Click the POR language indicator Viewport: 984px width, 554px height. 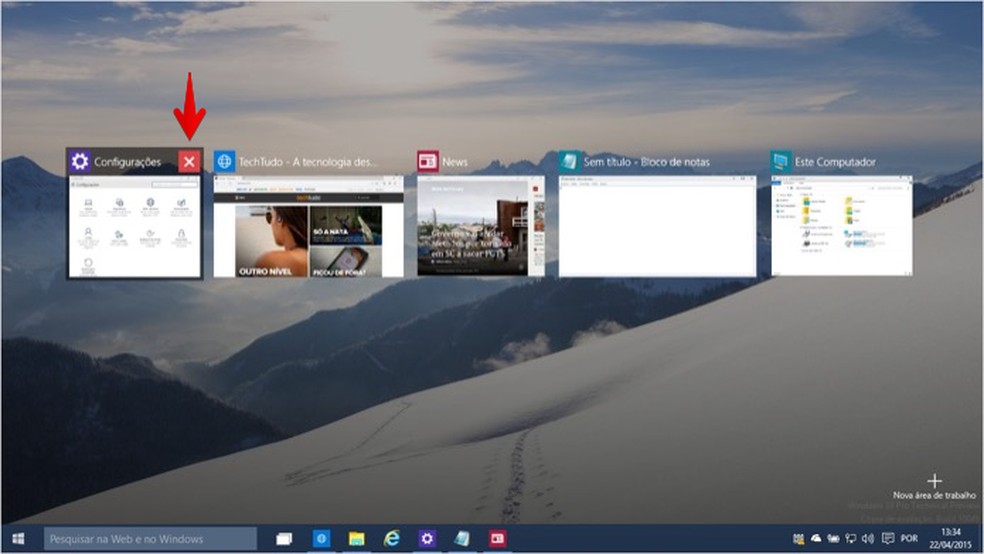coord(909,538)
